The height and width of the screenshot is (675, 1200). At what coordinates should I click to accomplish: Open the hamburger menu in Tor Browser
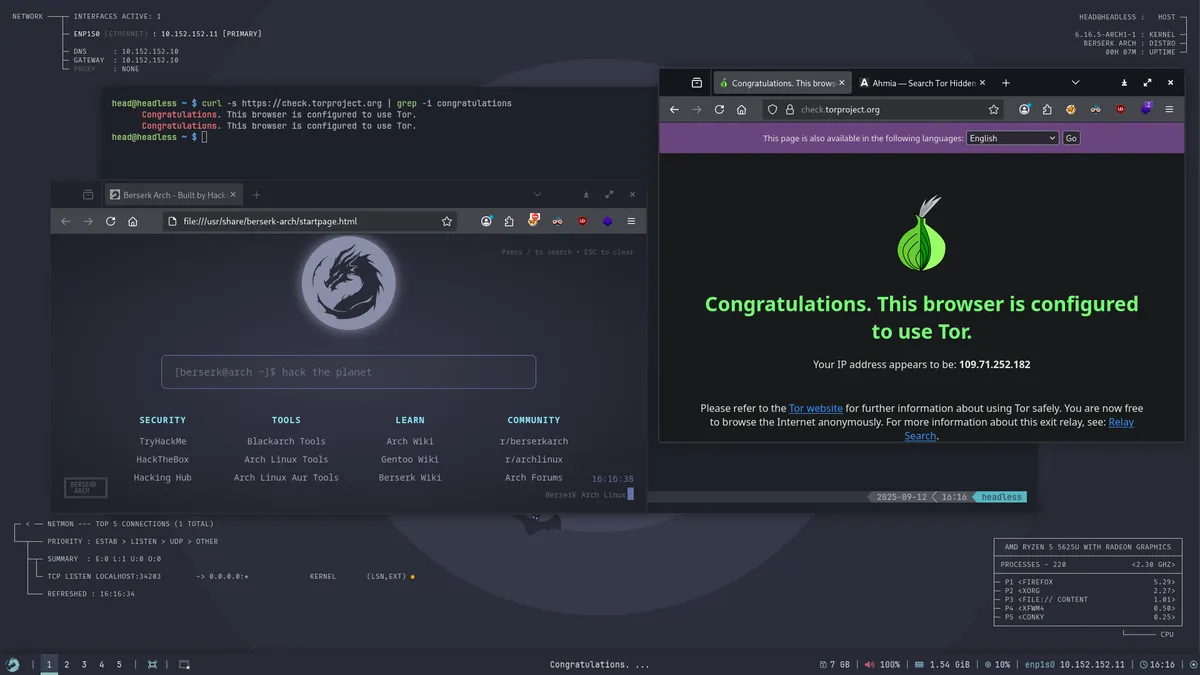(1169, 109)
